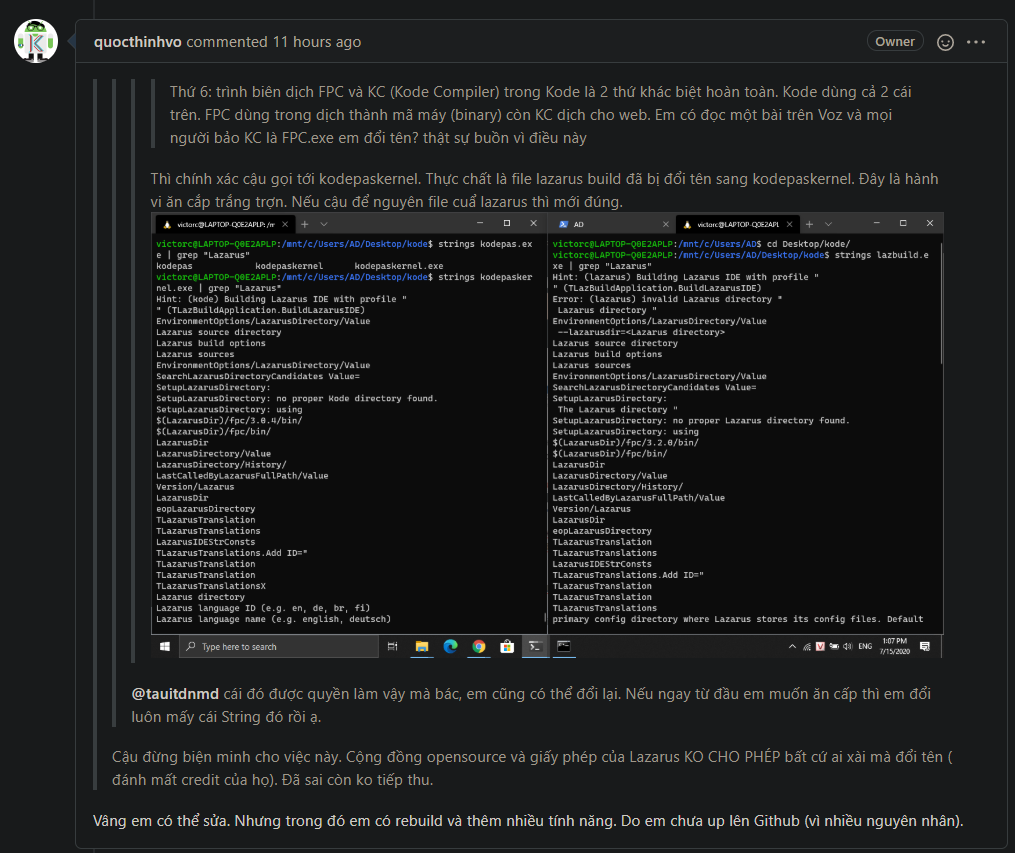Open Microsoft Store from the taskbar
This screenshot has width=1015, height=853.
tap(507, 647)
